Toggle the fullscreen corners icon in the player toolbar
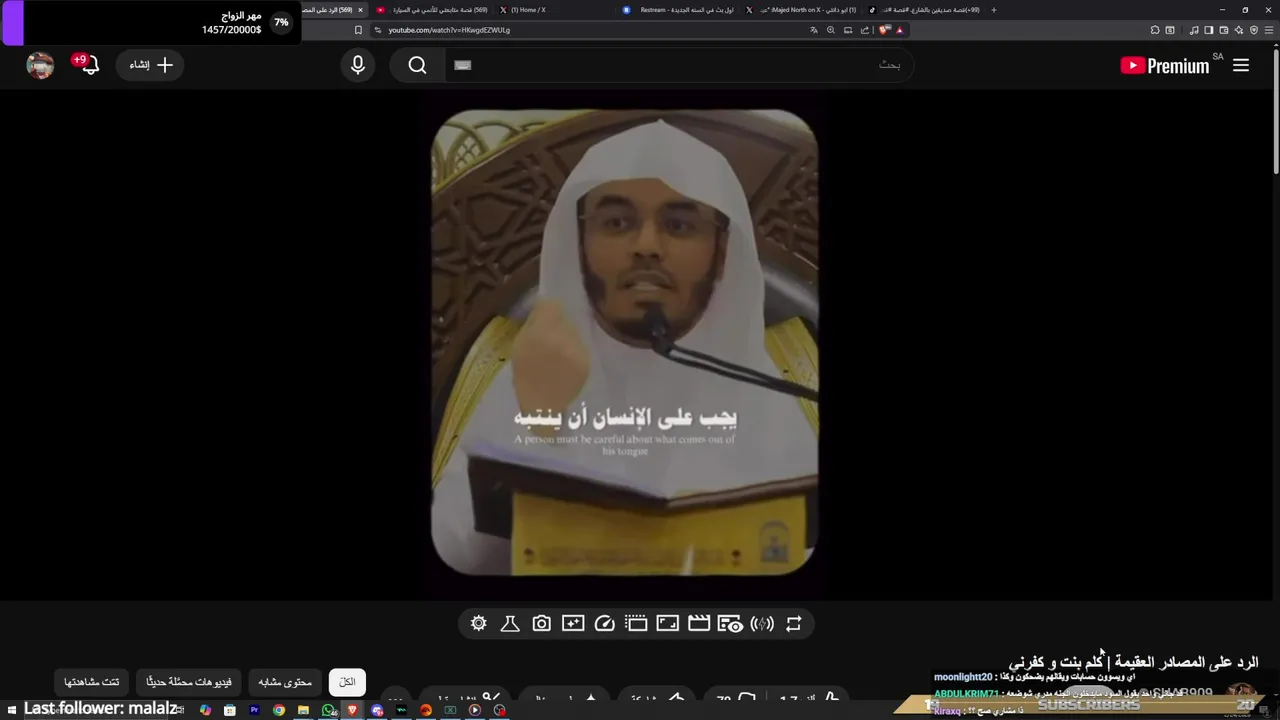The width and height of the screenshot is (1280, 720). click(667, 624)
